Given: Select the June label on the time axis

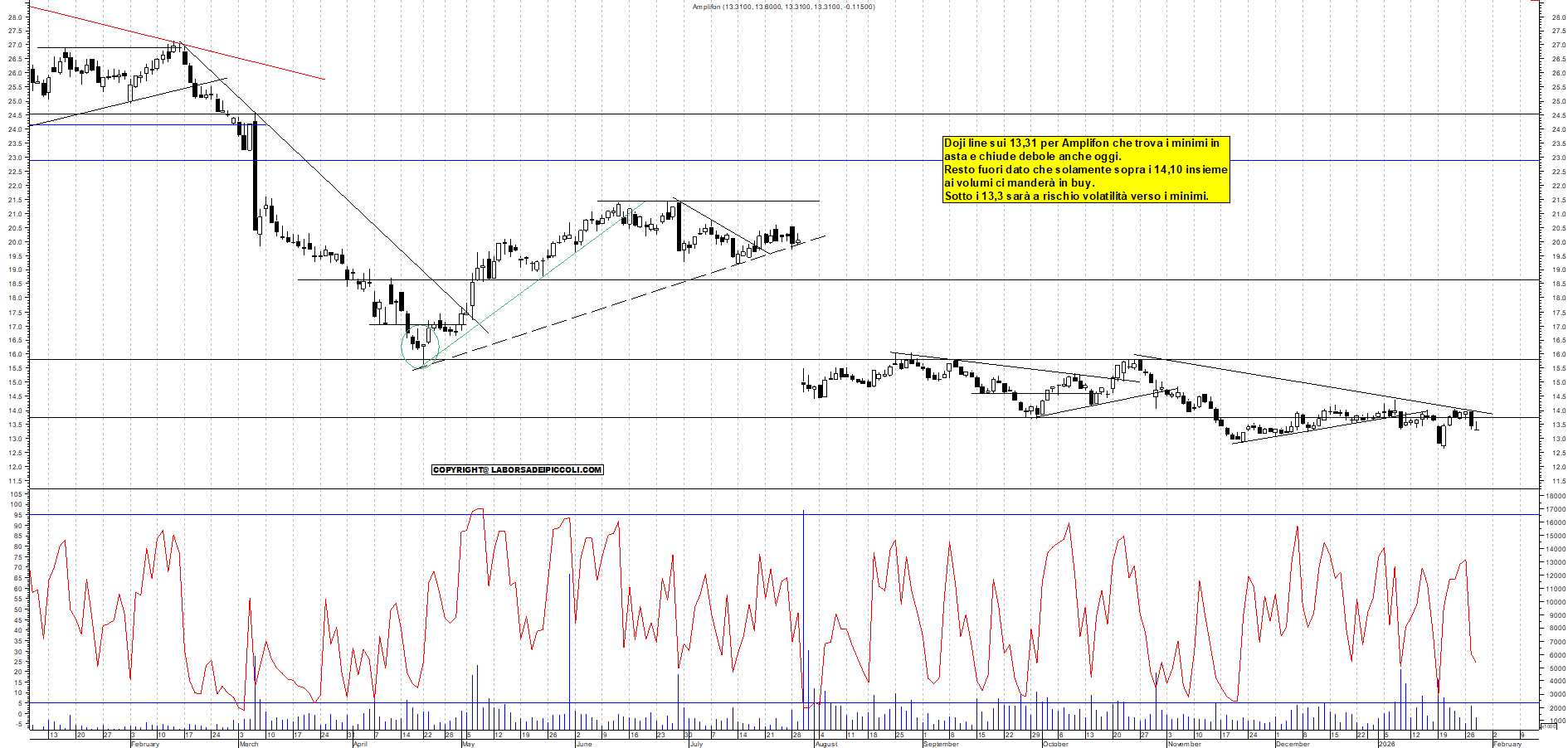Looking at the screenshot, I should click(584, 744).
